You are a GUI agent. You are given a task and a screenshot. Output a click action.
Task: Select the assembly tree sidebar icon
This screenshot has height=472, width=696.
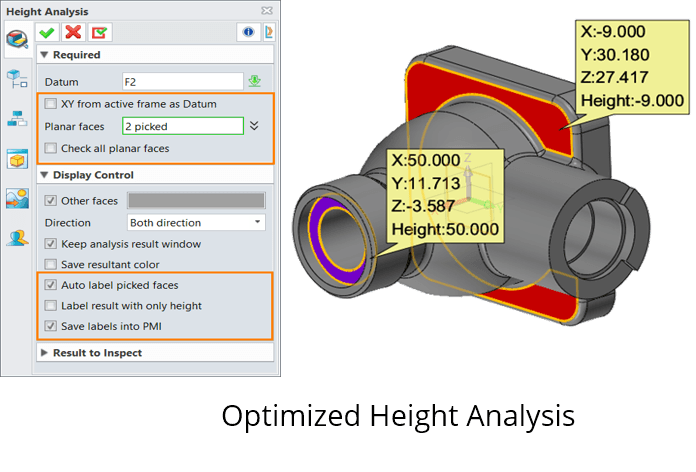click(17, 77)
